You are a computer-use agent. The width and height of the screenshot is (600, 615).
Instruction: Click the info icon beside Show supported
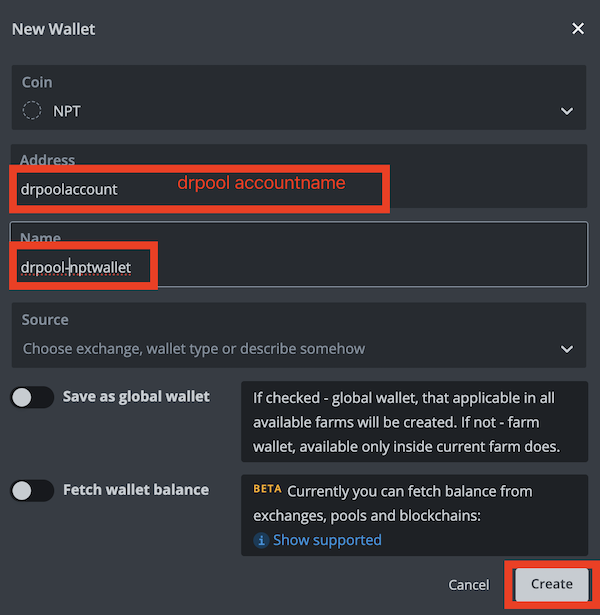click(261, 540)
